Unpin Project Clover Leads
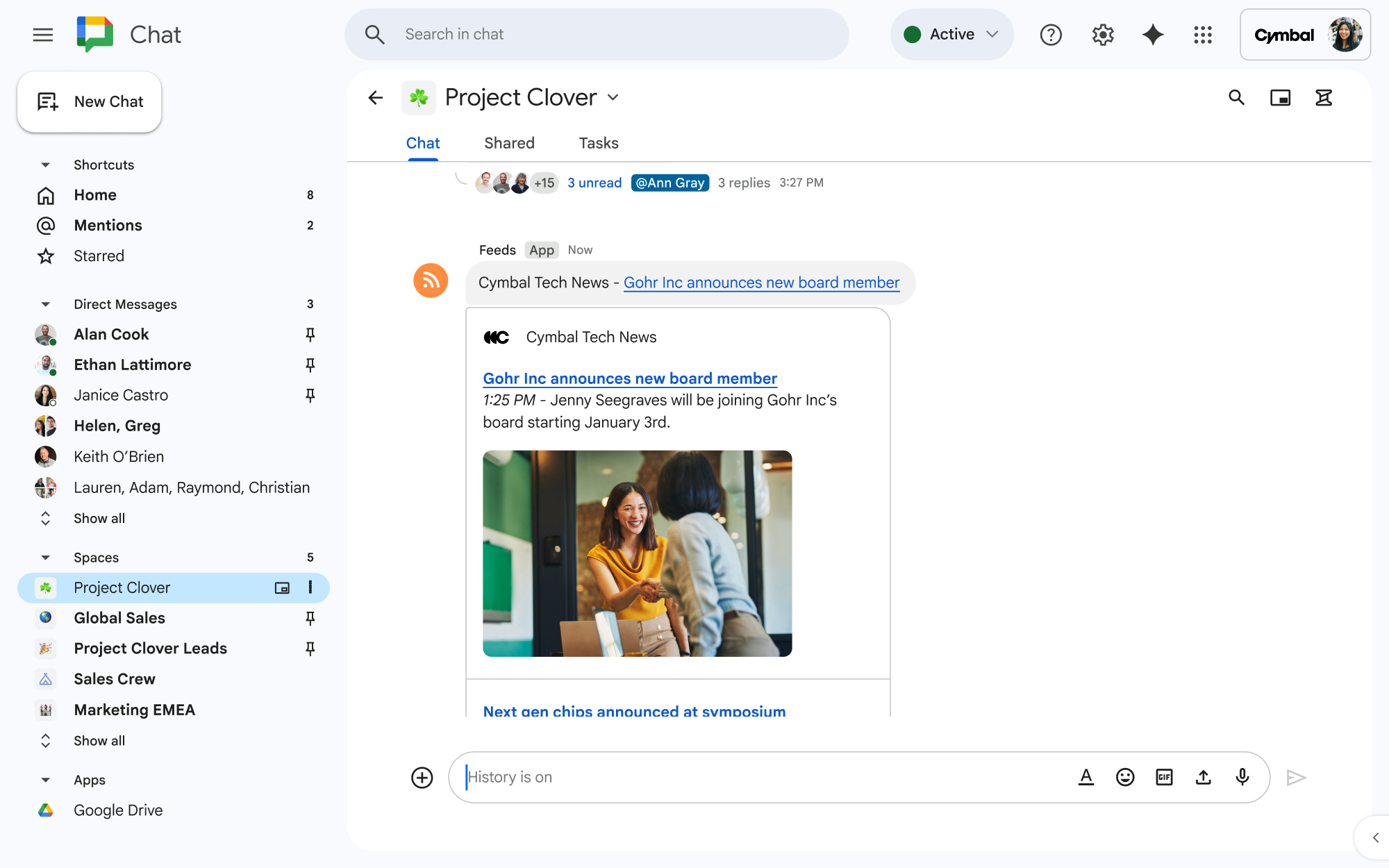This screenshot has width=1389, height=868. tap(310, 648)
